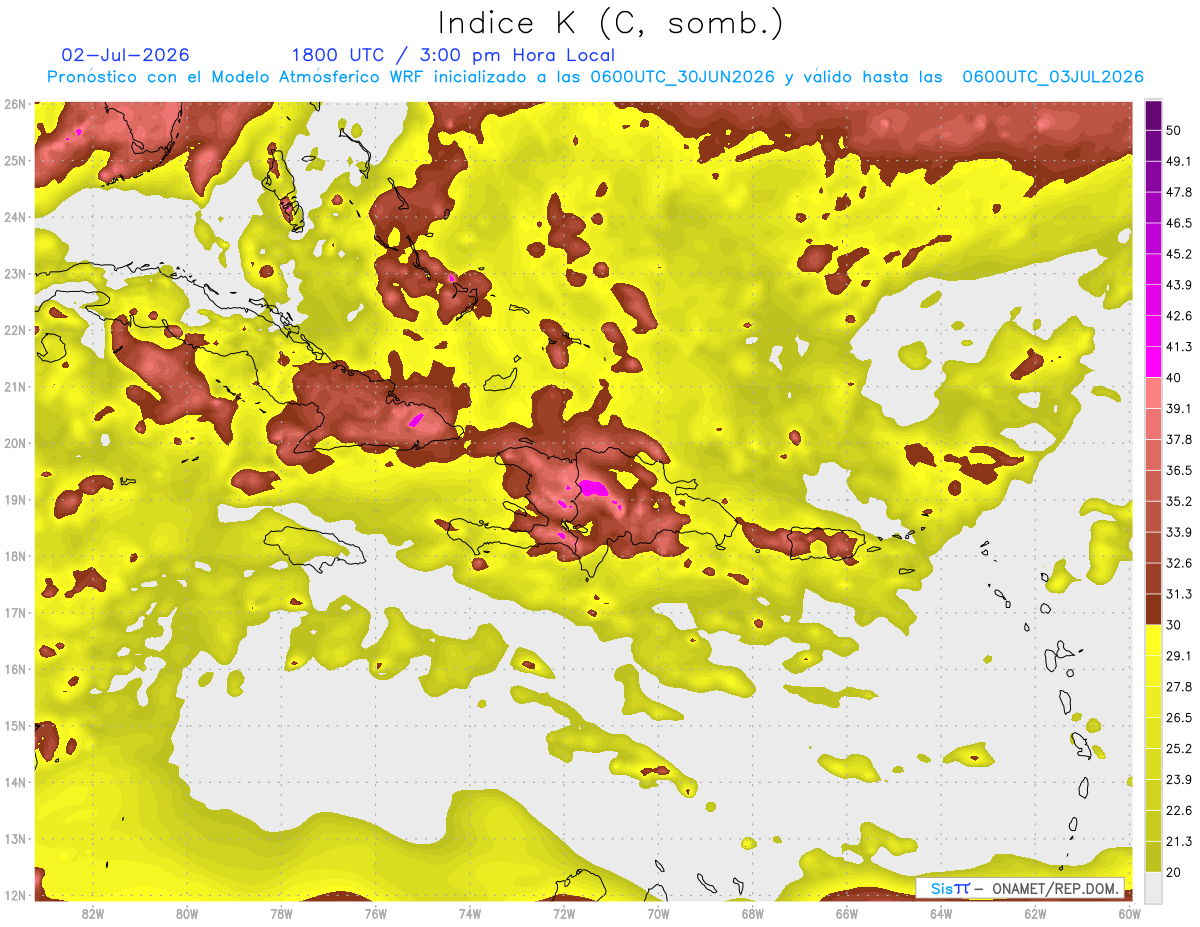This screenshot has height=927, width=1200.
Task: Click the 72W longitude label
Action: 564,914
